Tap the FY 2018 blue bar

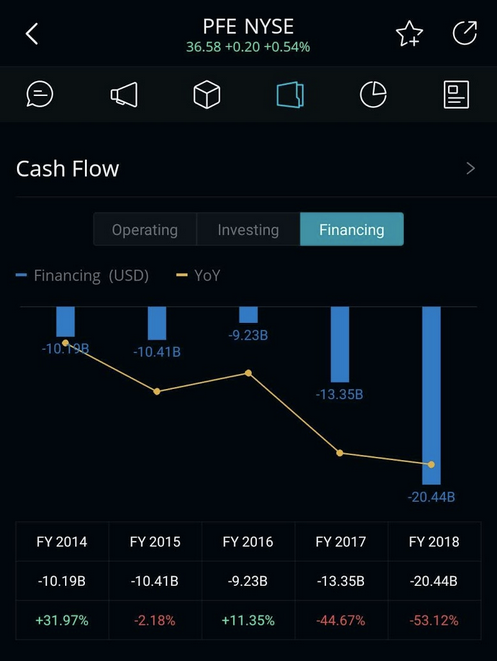point(431,395)
